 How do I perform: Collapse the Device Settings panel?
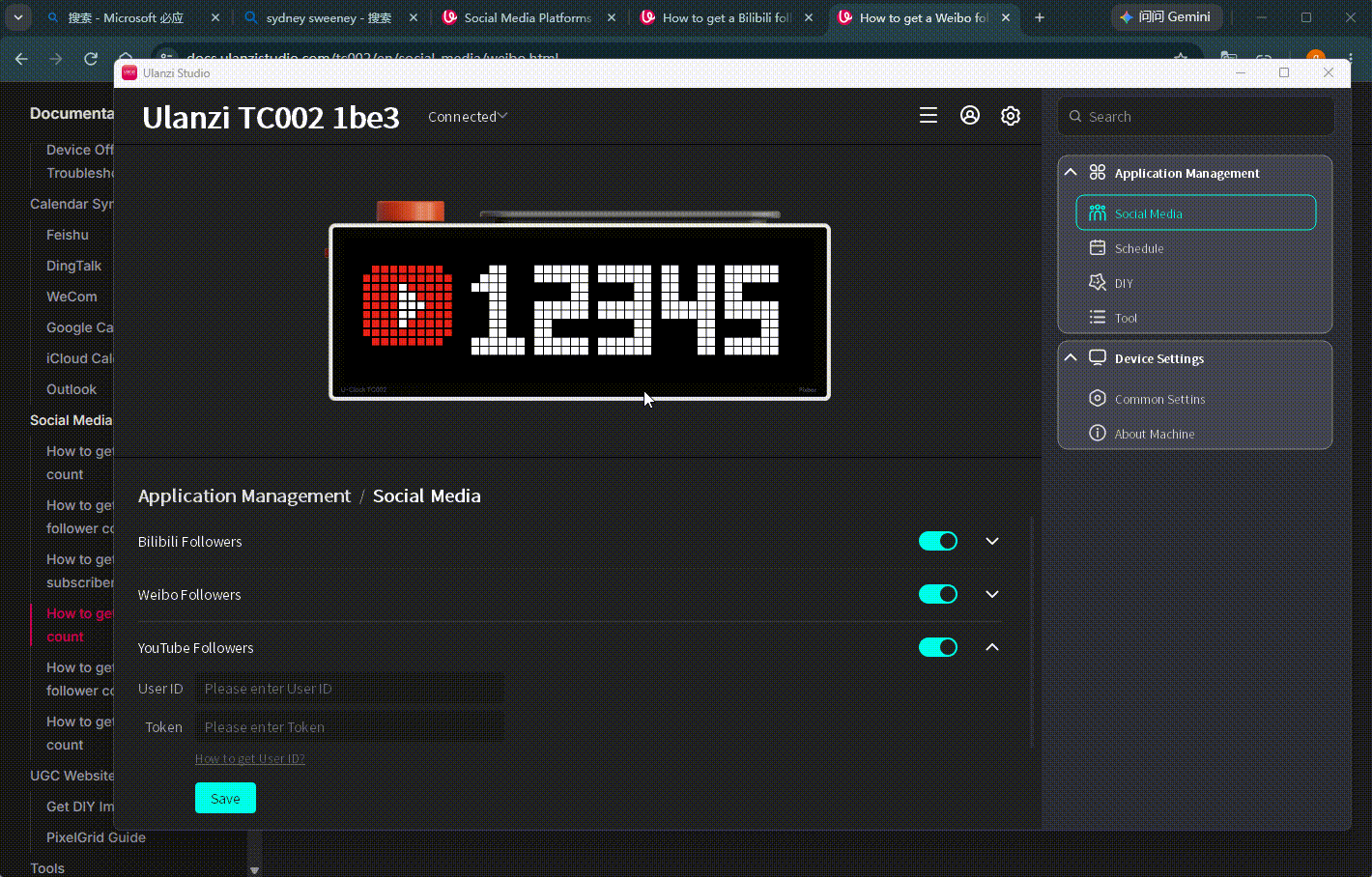(1071, 357)
